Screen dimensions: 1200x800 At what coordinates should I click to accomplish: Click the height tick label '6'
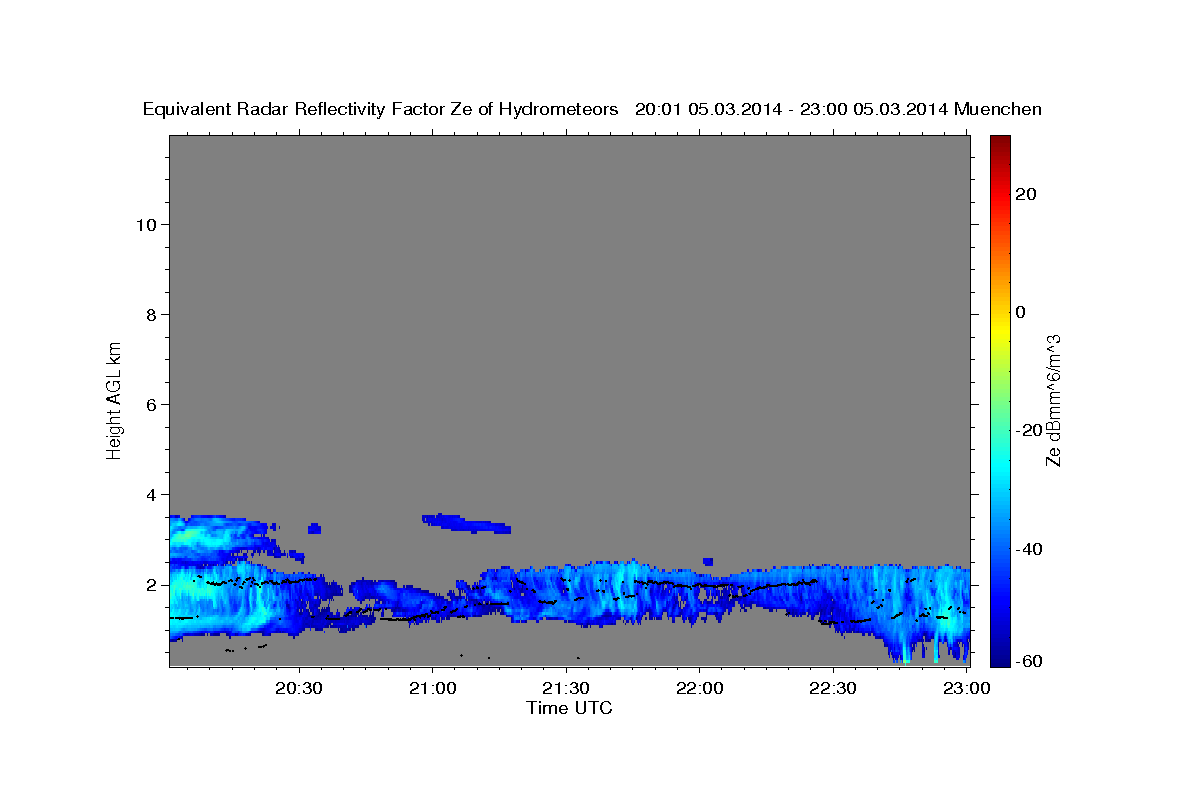152,404
